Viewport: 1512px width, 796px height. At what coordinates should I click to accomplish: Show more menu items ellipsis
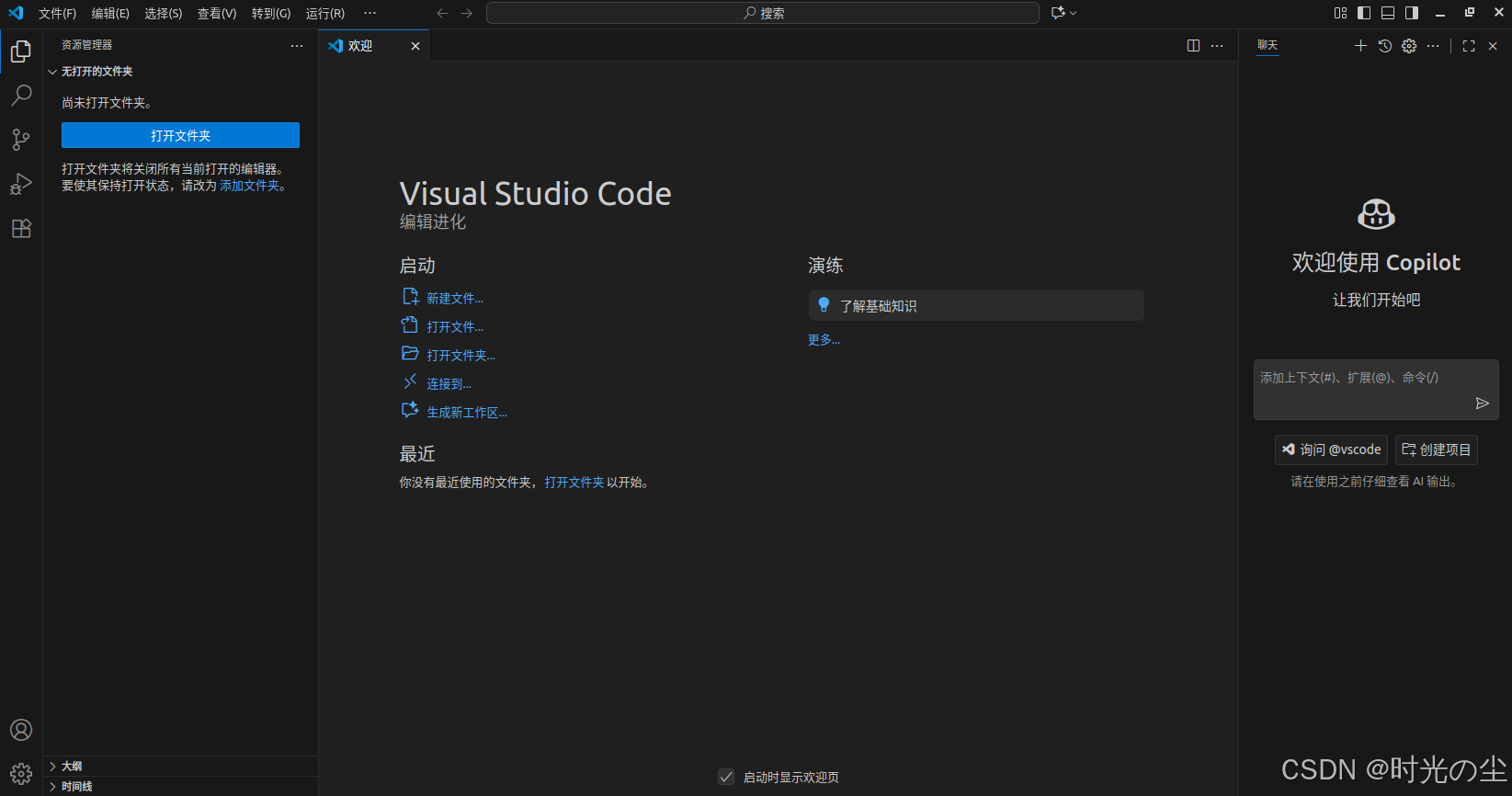click(369, 13)
